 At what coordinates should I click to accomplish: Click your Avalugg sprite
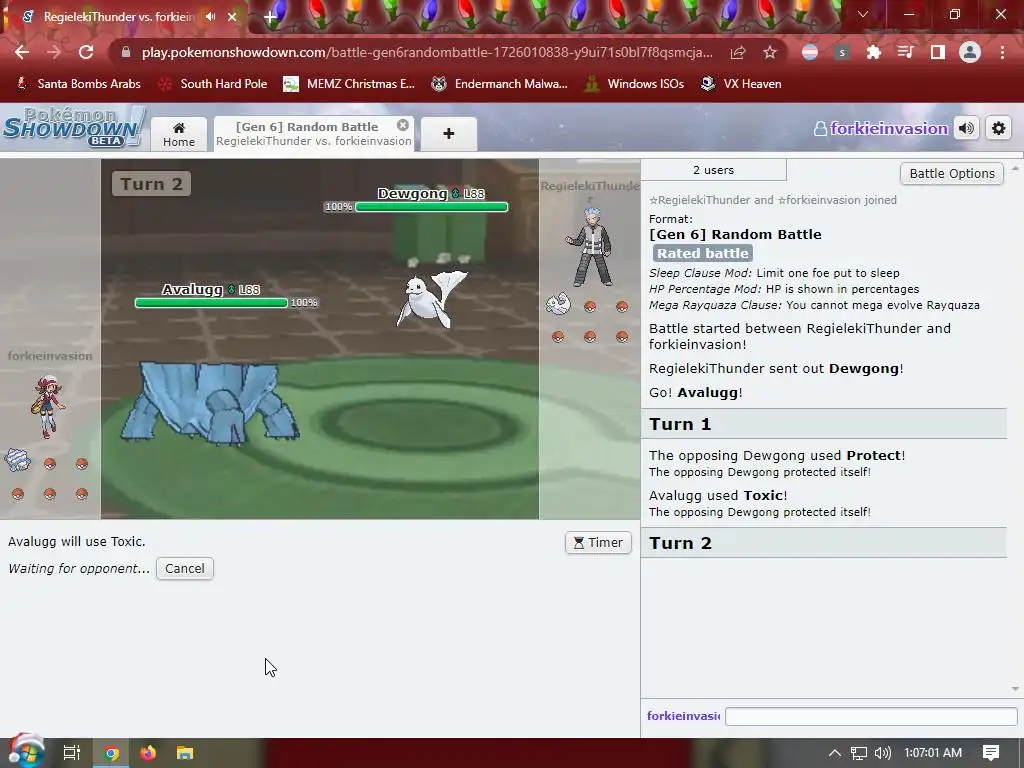point(209,403)
